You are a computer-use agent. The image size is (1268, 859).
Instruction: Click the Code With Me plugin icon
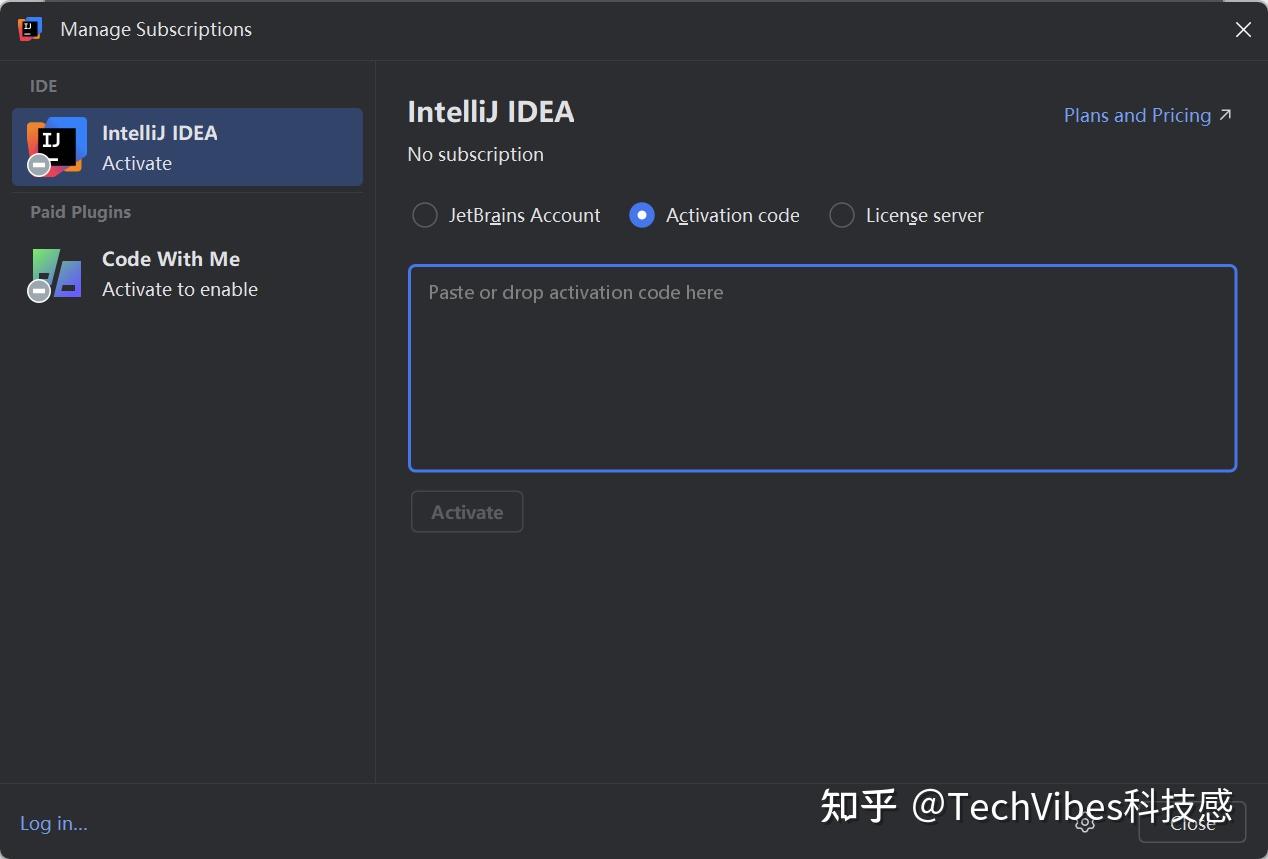(58, 272)
